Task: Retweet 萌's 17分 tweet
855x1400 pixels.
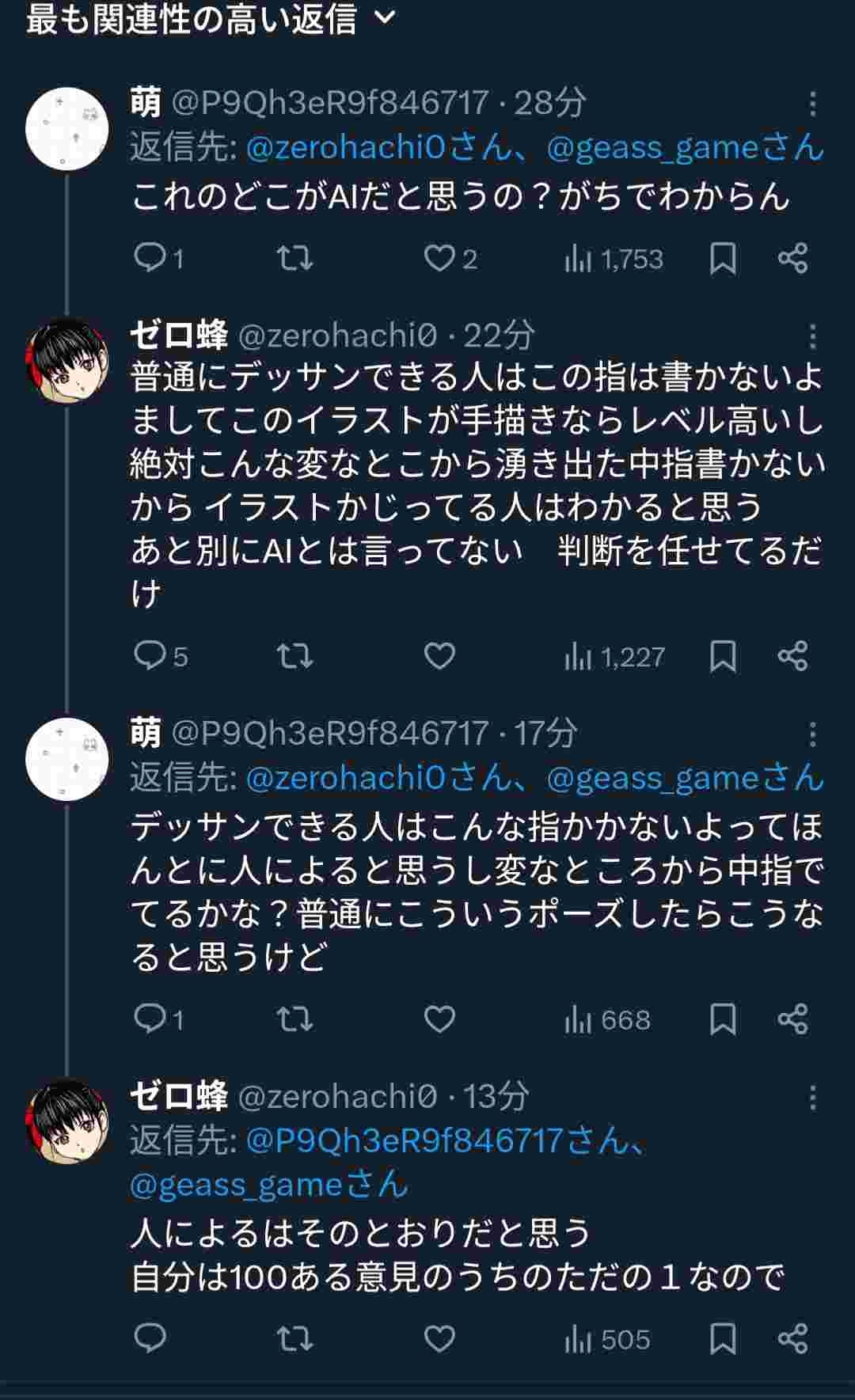Action: [294, 1019]
